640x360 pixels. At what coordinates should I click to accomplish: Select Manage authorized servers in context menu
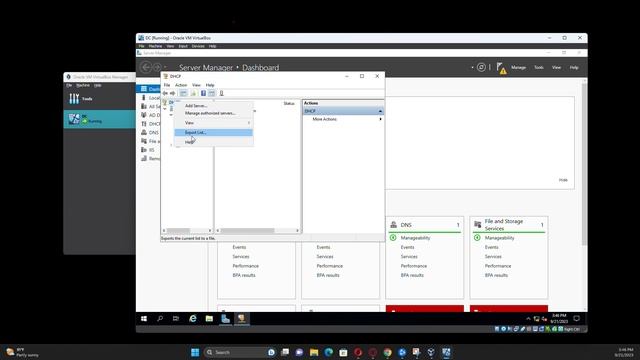(x=210, y=113)
